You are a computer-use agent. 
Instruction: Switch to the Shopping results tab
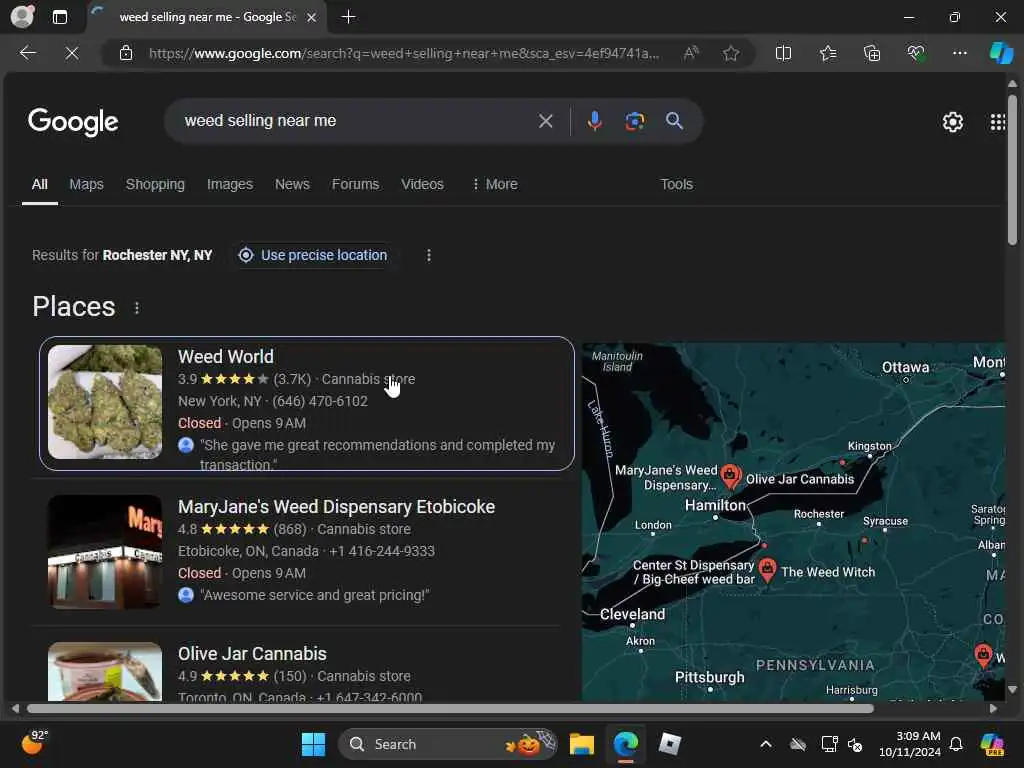pyautogui.click(x=155, y=184)
